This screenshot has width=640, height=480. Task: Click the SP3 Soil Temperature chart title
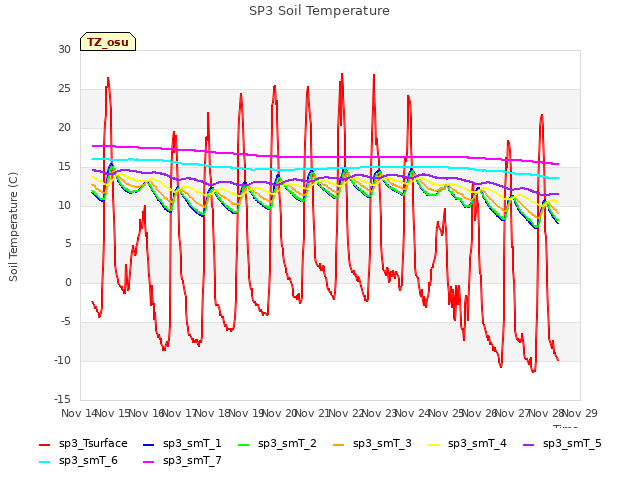320,11
